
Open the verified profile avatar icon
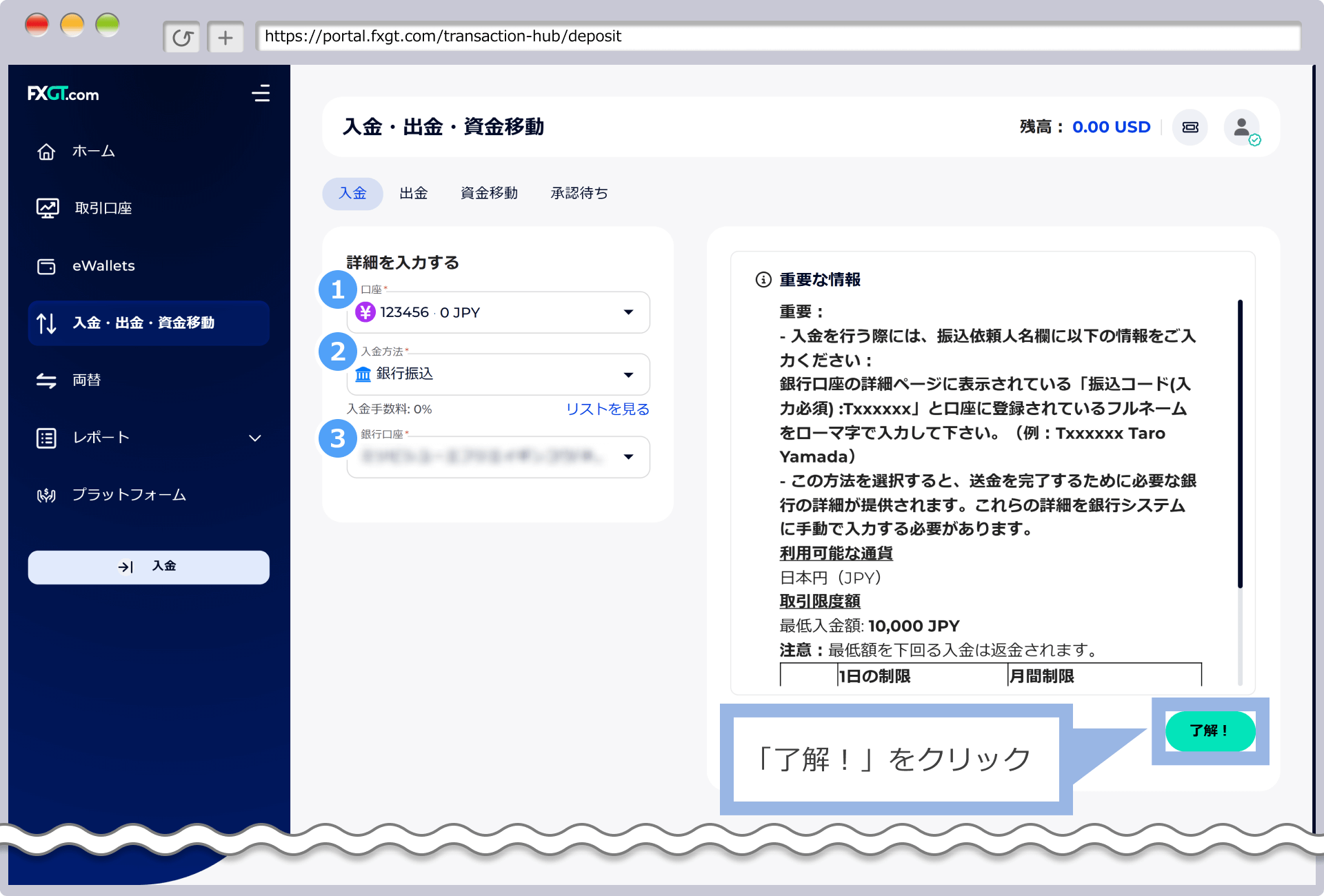pyautogui.click(x=1241, y=127)
